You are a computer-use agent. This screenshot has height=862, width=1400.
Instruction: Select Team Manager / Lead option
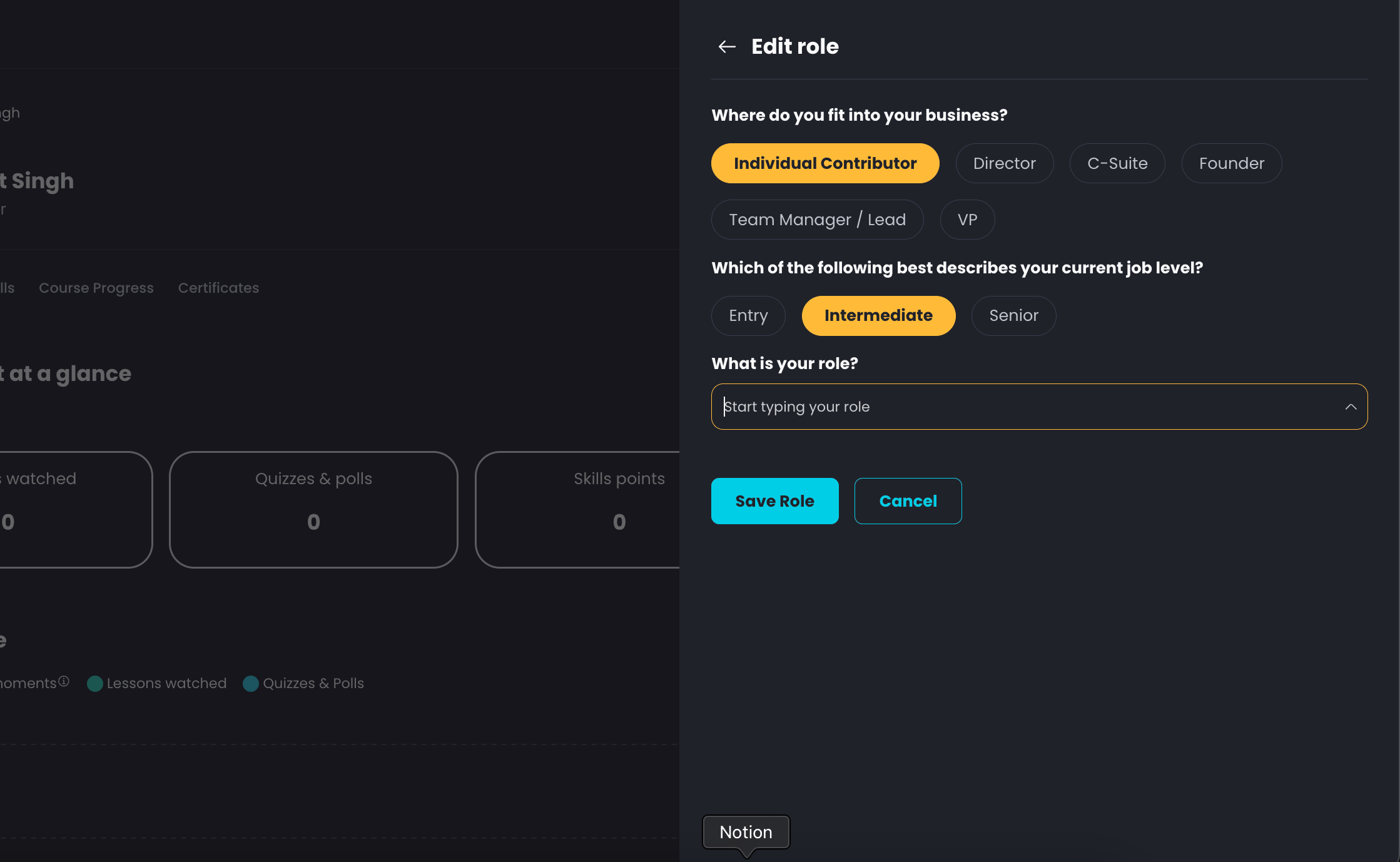point(817,220)
